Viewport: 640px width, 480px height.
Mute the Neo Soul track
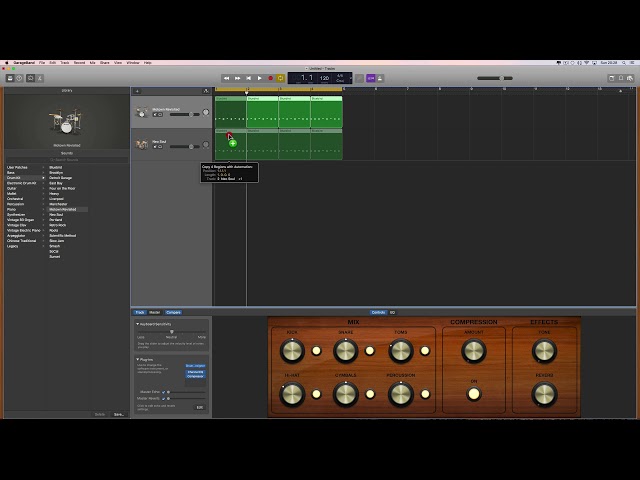(x=155, y=147)
